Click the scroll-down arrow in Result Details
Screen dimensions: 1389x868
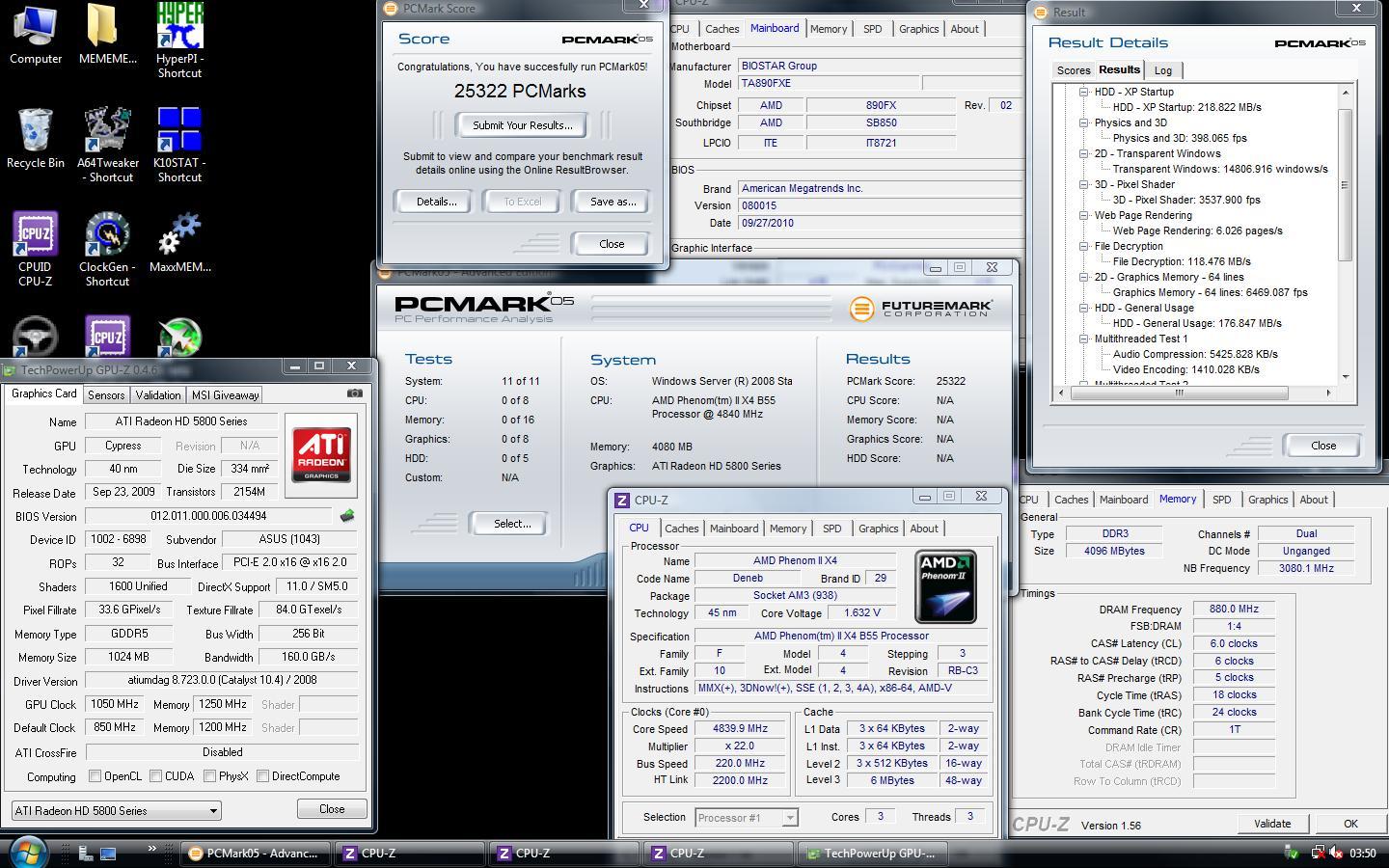pyautogui.click(x=1346, y=377)
